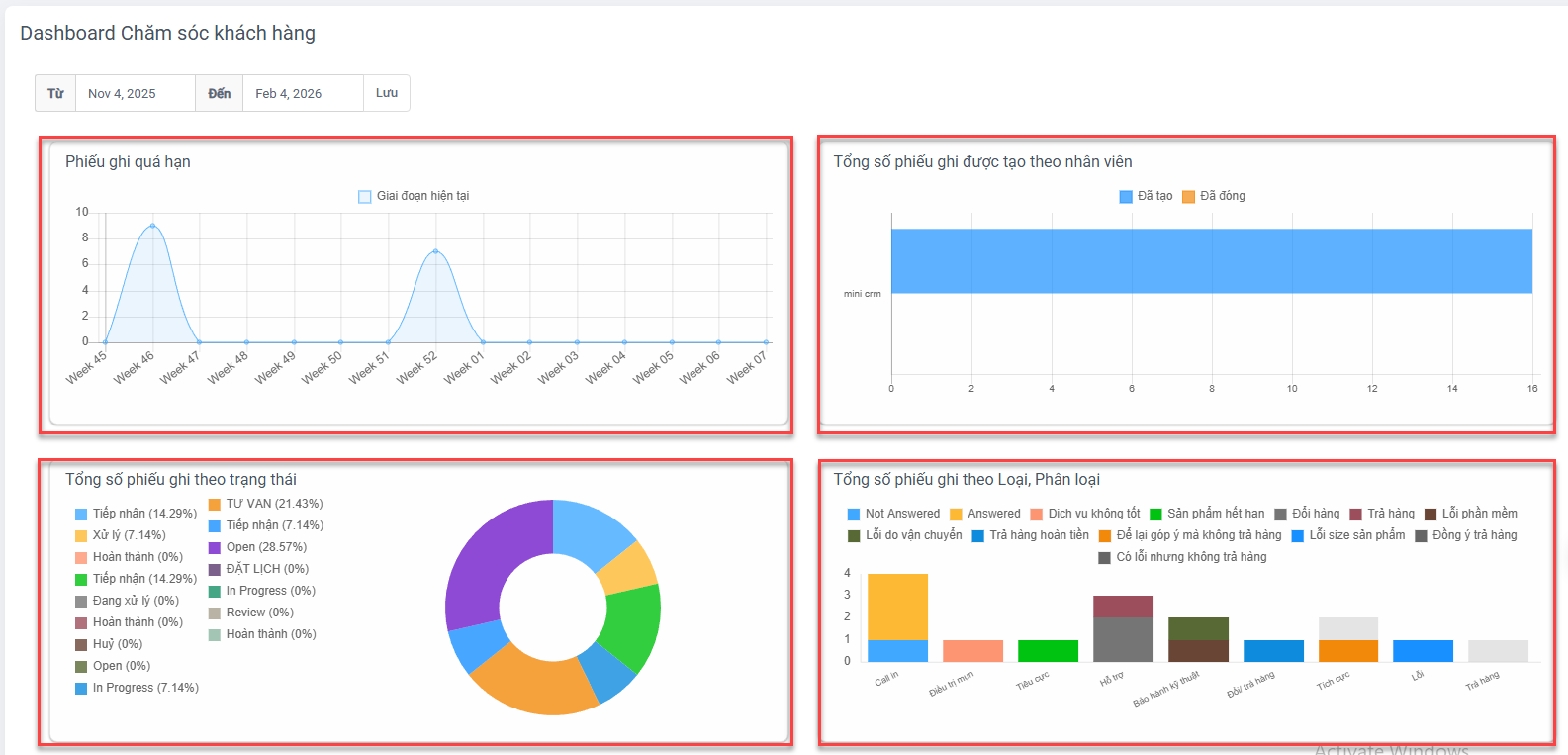
Task: Toggle the Sản phẩm hết hạn legend
Action: coord(1206,514)
